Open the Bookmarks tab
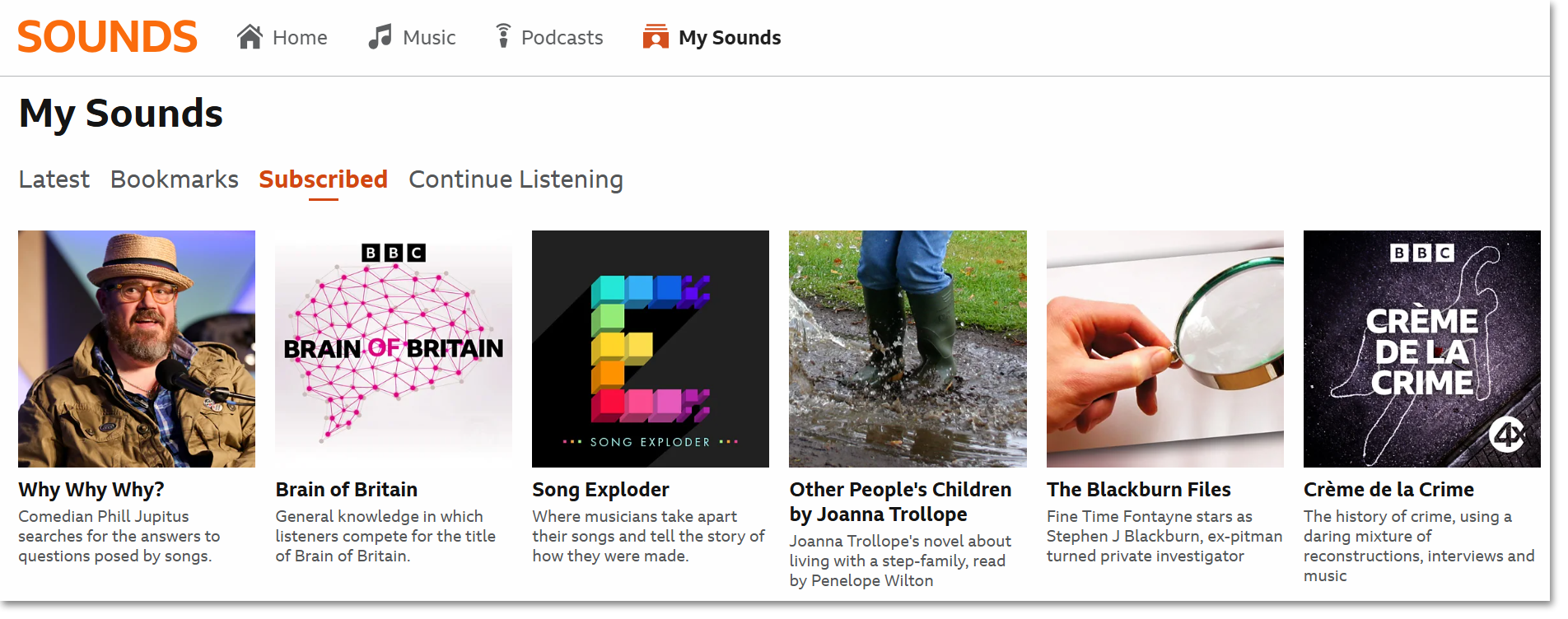Screen dimensions: 1568x619 [x=174, y=179]
